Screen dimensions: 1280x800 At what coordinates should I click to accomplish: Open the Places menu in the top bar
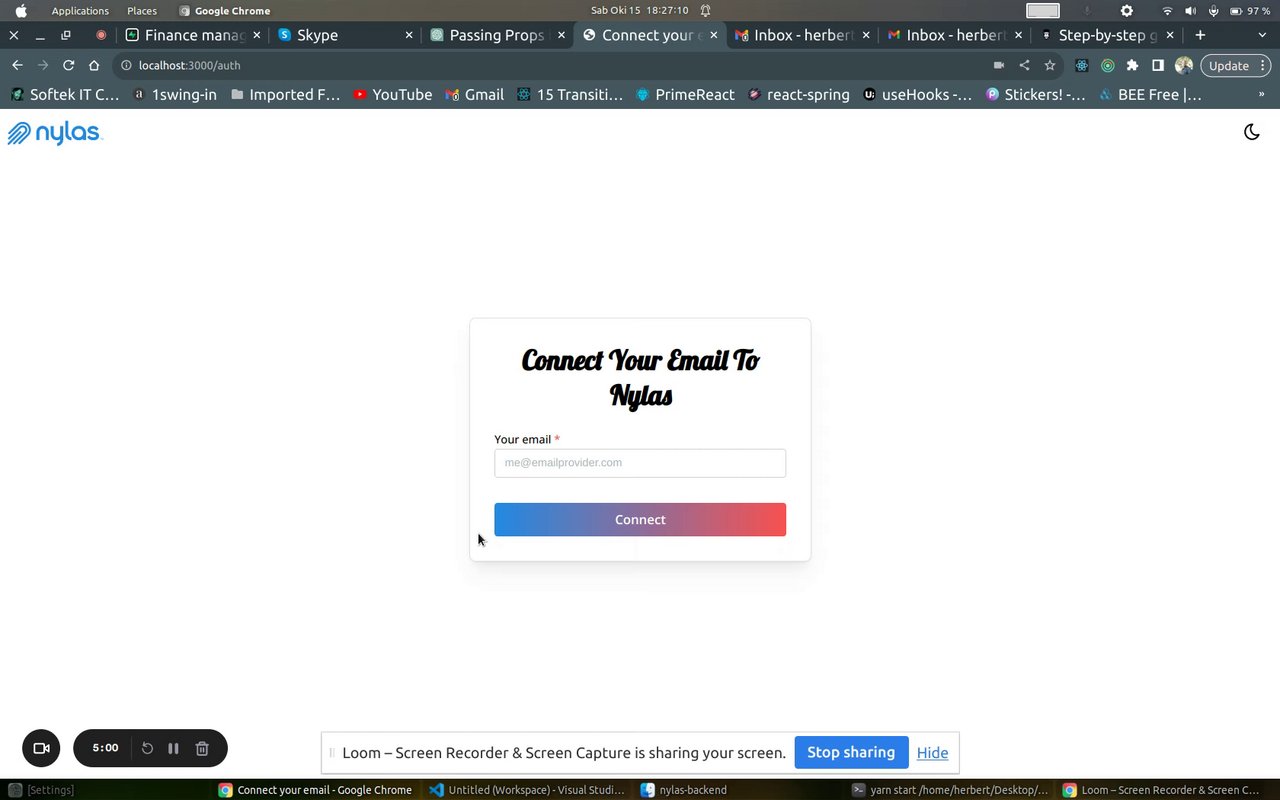click(142, 11)
